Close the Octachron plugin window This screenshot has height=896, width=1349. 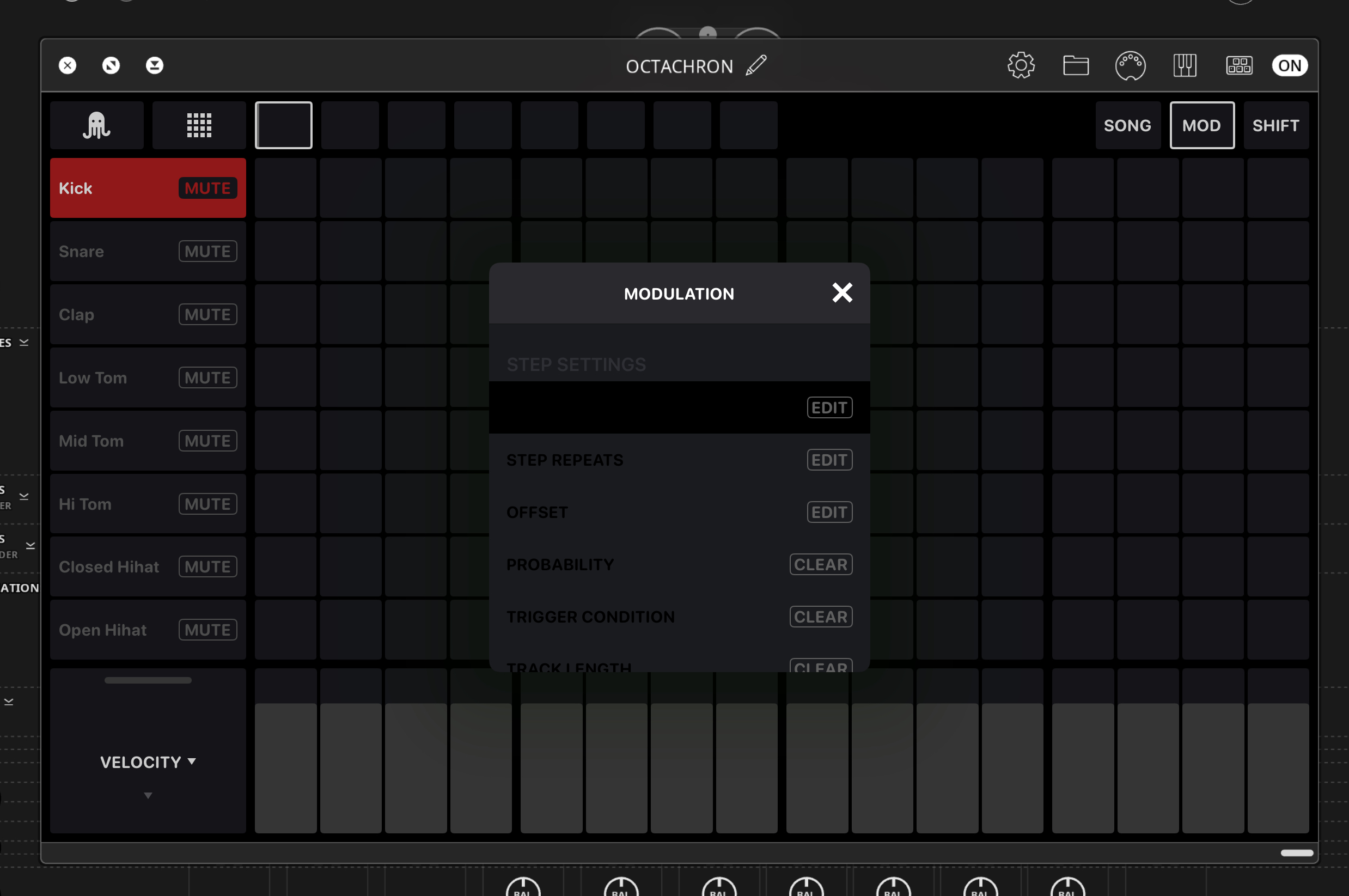(x=68, y=66)
